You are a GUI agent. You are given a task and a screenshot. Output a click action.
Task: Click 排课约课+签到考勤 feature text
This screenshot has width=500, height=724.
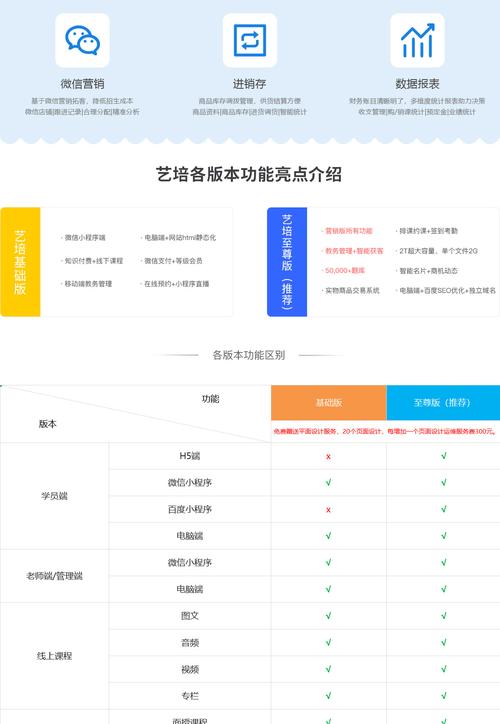[x=427, y=231]
